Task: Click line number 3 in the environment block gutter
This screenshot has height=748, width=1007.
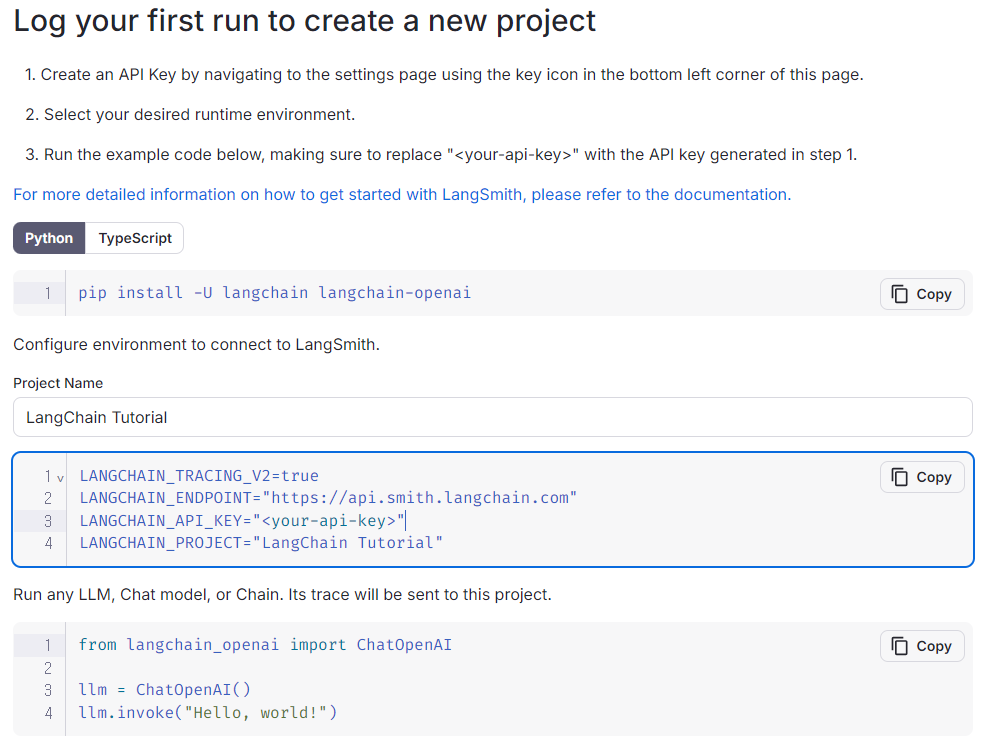Action: point(47,520)
